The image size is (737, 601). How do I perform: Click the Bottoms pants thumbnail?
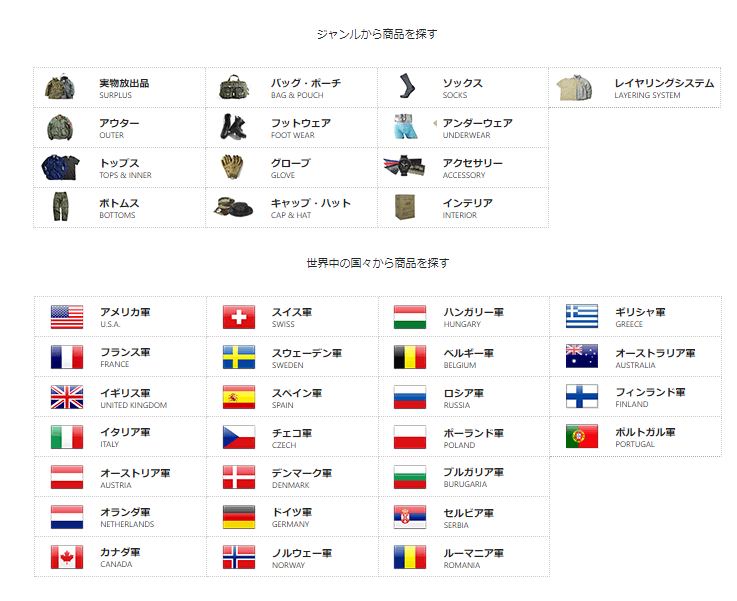click(61, 207)
